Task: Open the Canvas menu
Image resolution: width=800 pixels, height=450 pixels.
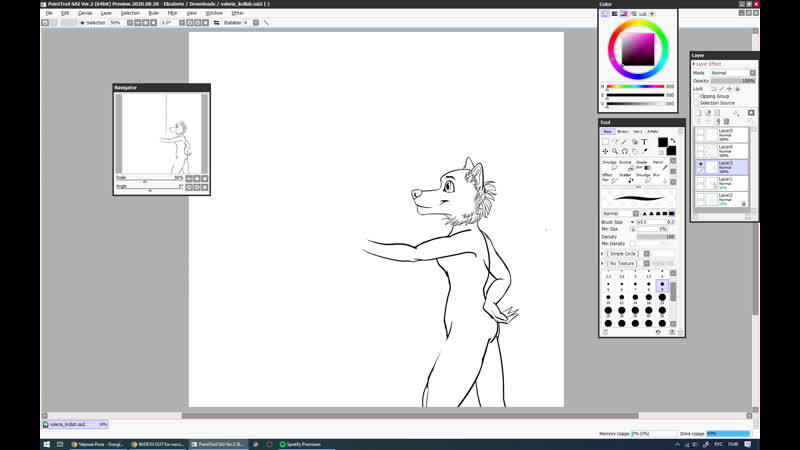Action: [85, 13]
